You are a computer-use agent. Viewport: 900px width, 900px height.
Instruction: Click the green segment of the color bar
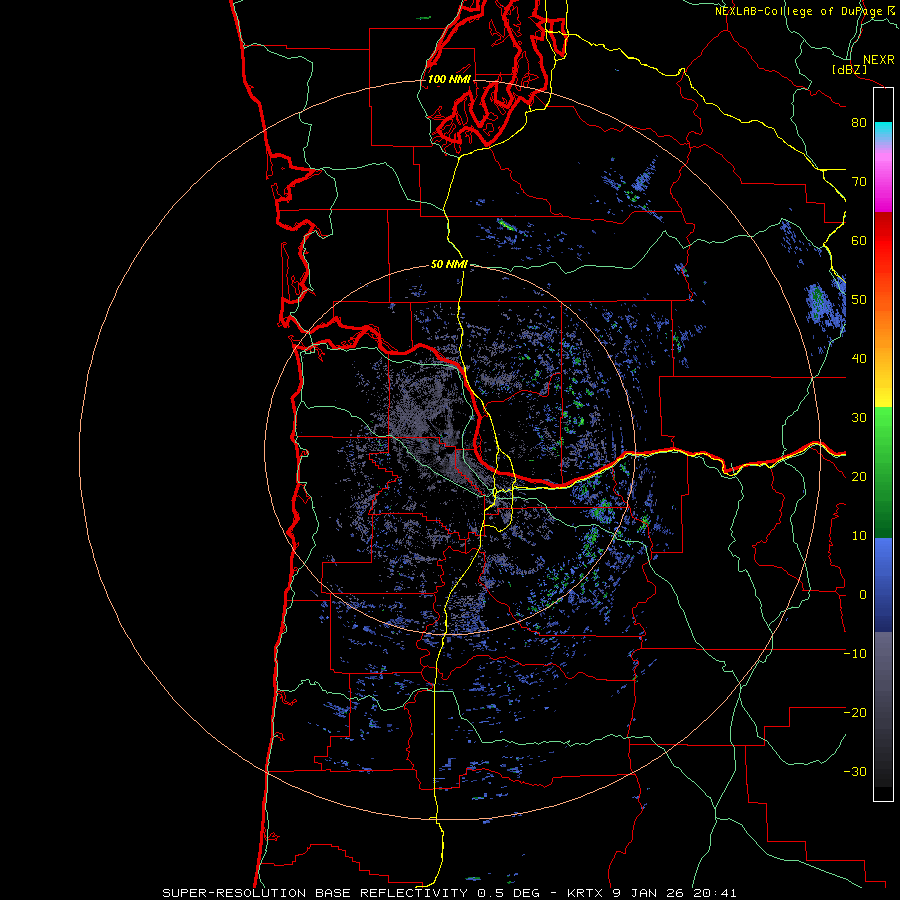point(883,472)
